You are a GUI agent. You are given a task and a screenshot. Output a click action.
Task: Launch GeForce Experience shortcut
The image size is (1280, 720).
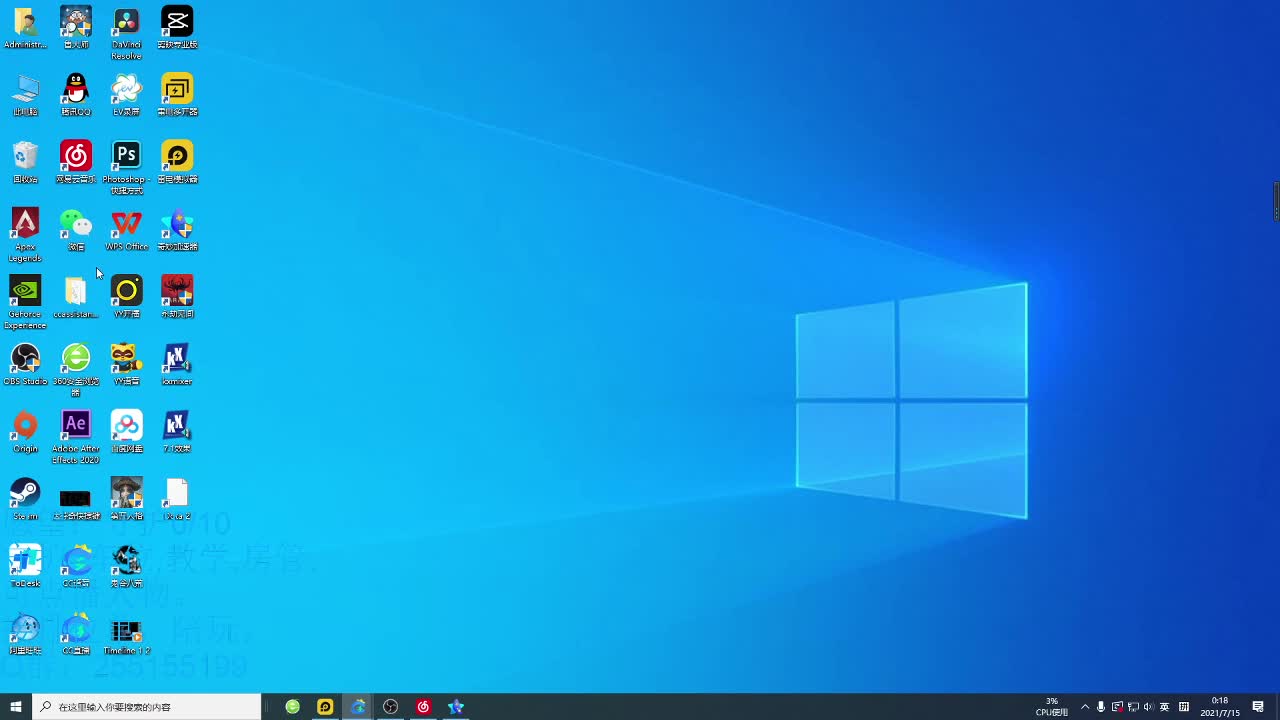(25, 302)
